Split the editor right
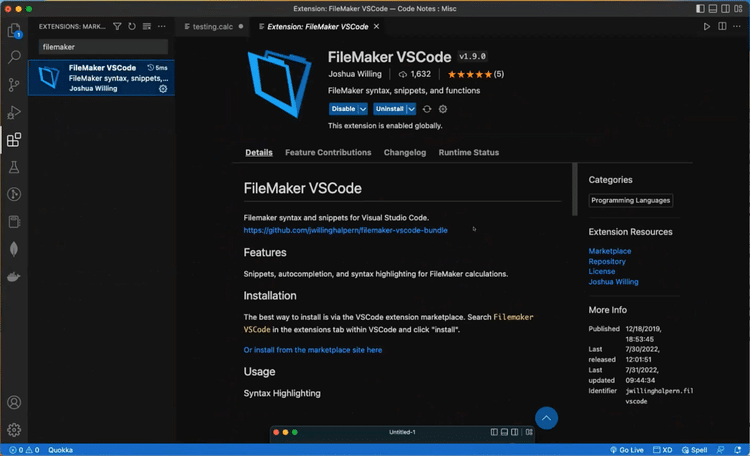 tap(722, 26)
